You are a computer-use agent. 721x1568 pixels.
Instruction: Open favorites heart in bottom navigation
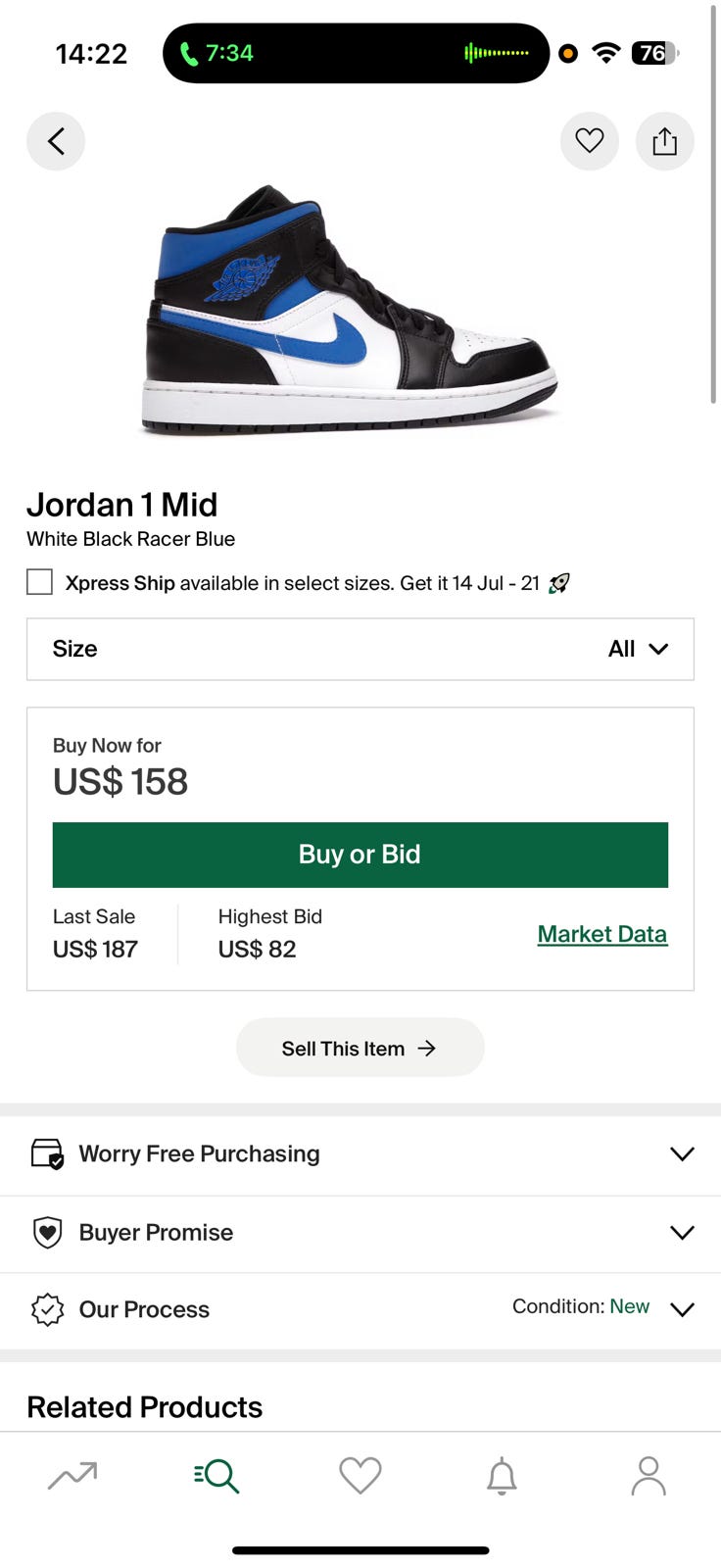(x=360, y=1475)
